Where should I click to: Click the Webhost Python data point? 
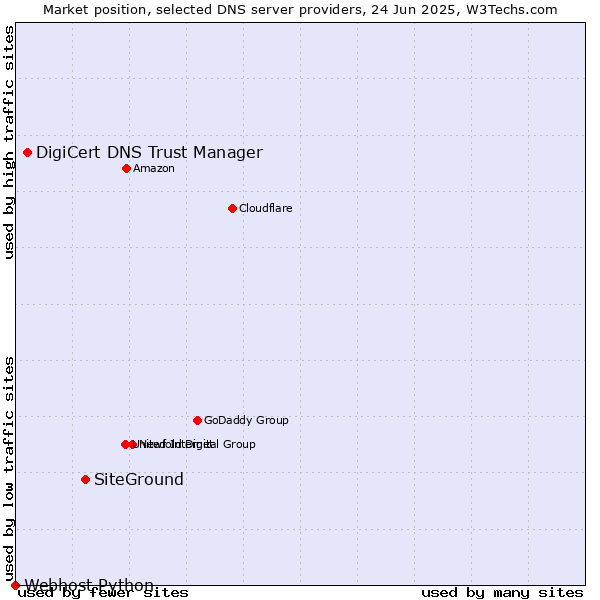click(15, 585)
